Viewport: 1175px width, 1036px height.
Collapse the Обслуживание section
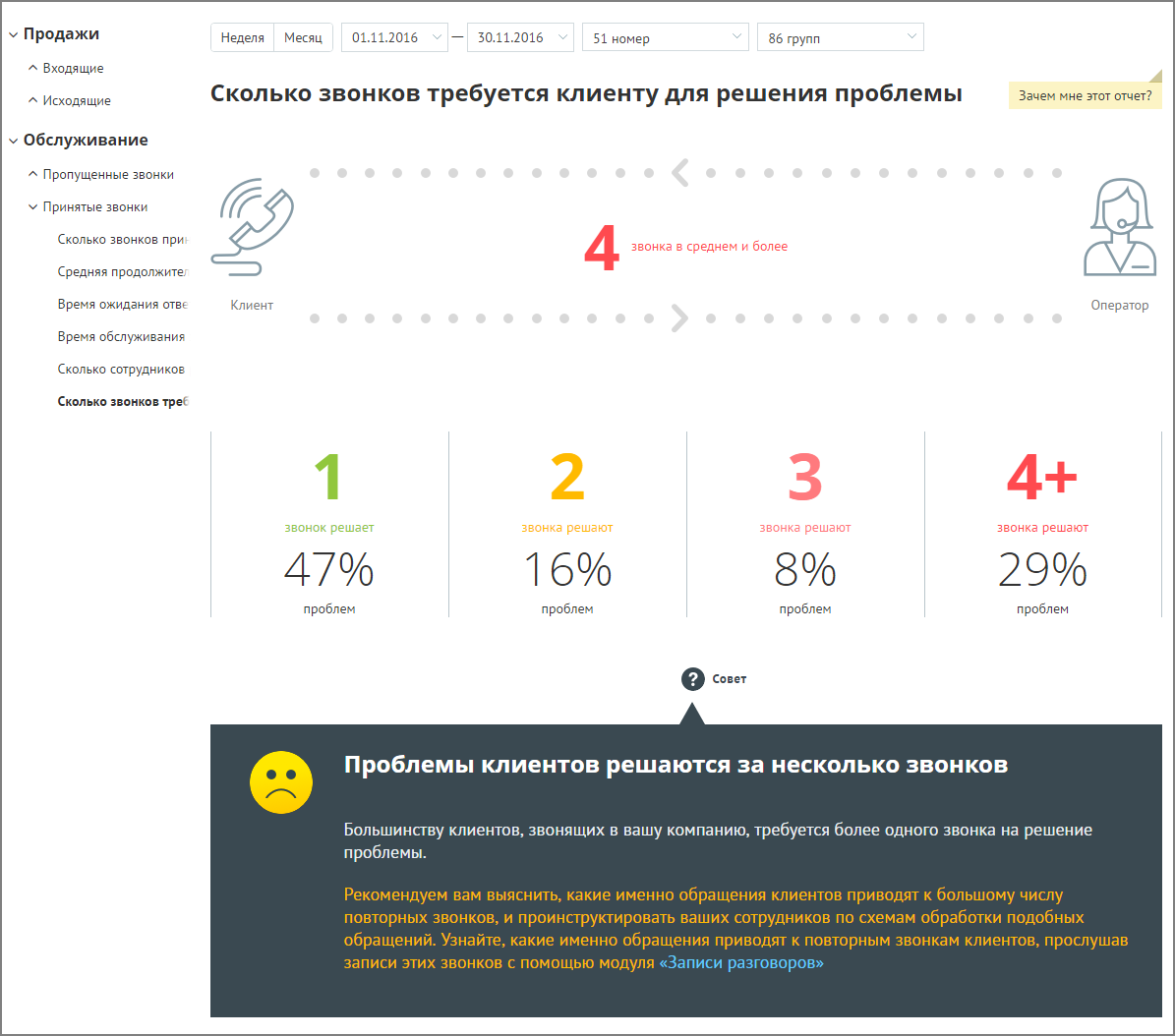click(13, 141)
